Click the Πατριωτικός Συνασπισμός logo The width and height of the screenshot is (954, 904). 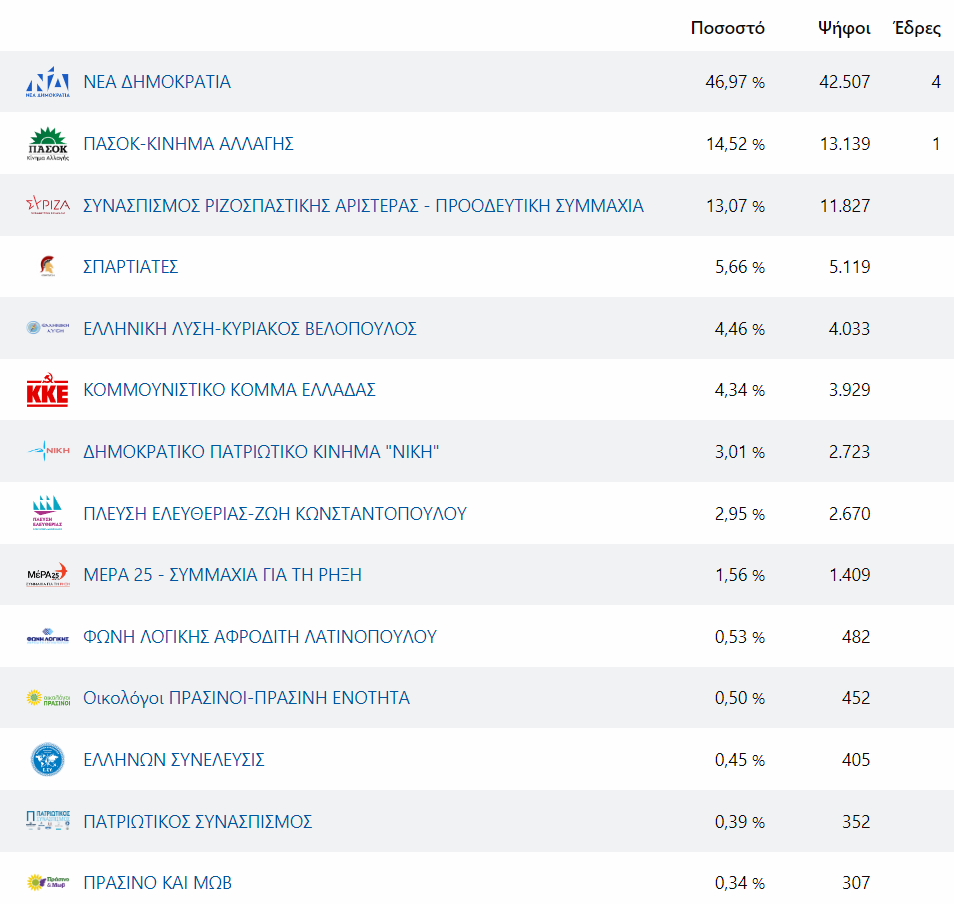47,821
